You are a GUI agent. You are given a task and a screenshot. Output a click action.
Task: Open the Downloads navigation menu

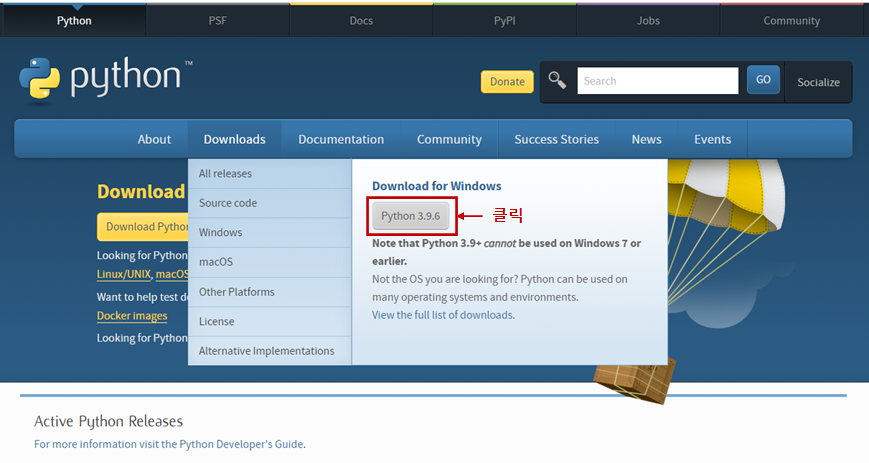[234, 139]
